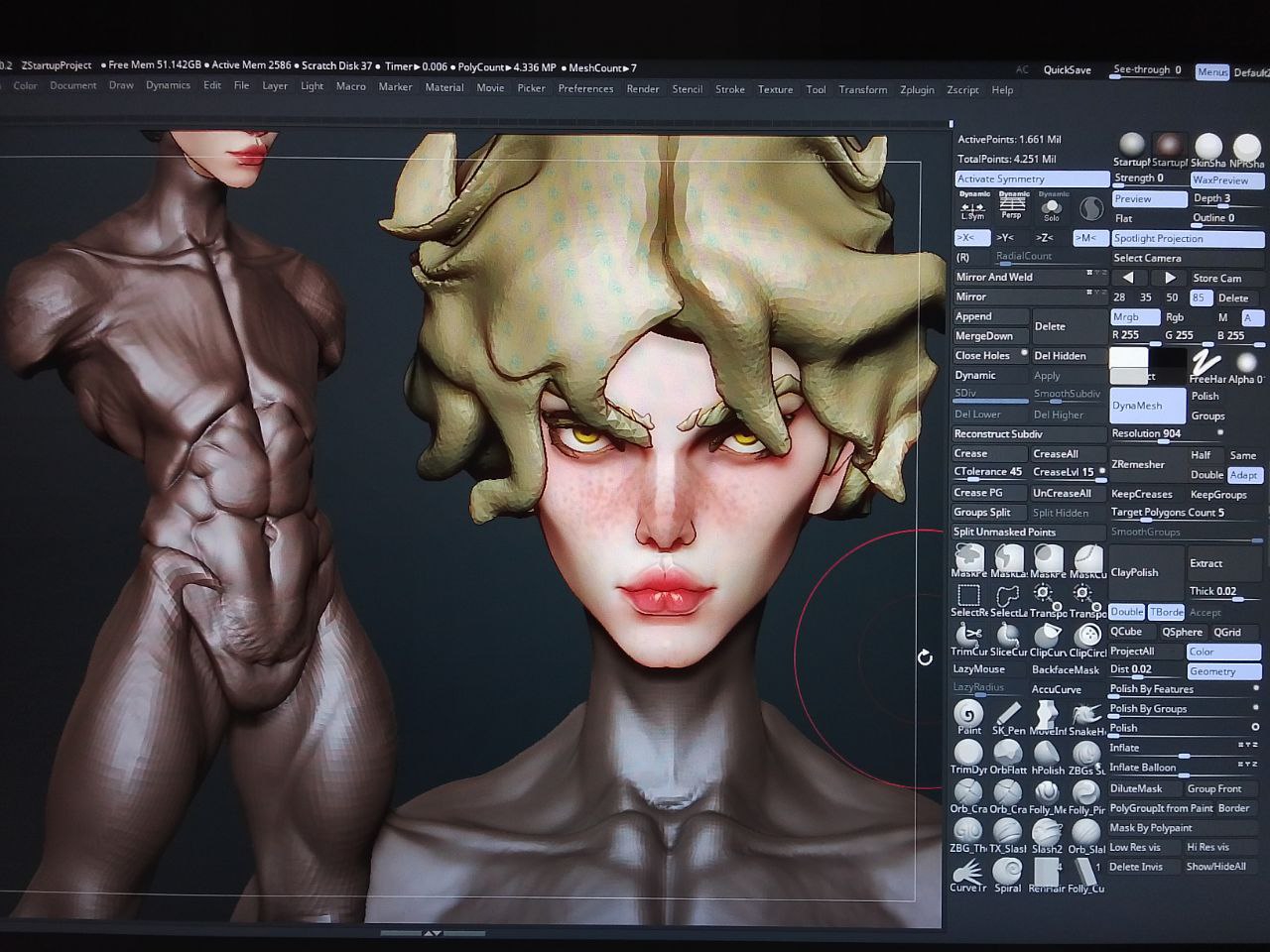This screenshot has width=1270, height=952.
Task: Click the ZRemesher button
Action: tap(1138, 464)
